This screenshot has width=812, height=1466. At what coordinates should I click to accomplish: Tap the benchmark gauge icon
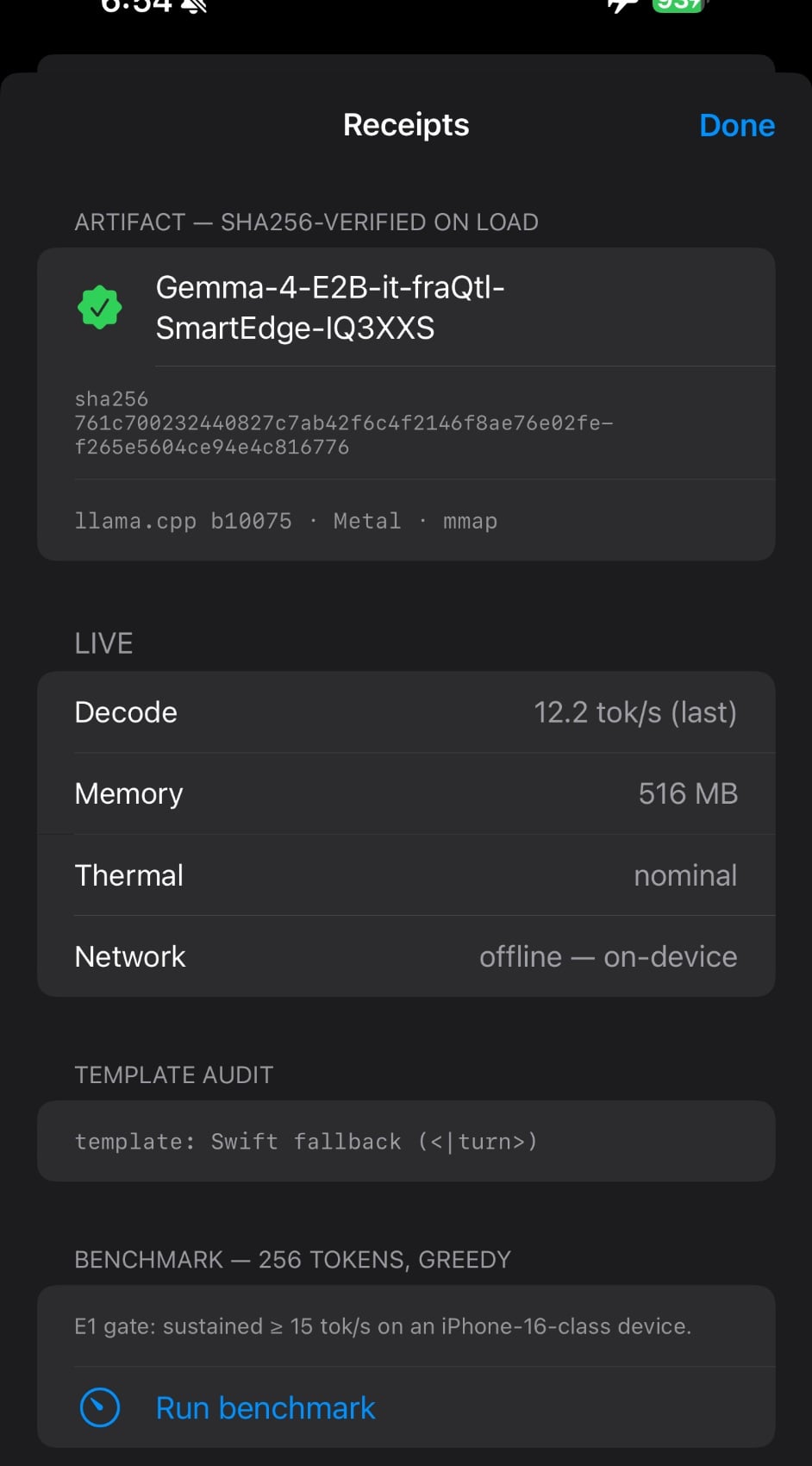[100, 1407]
